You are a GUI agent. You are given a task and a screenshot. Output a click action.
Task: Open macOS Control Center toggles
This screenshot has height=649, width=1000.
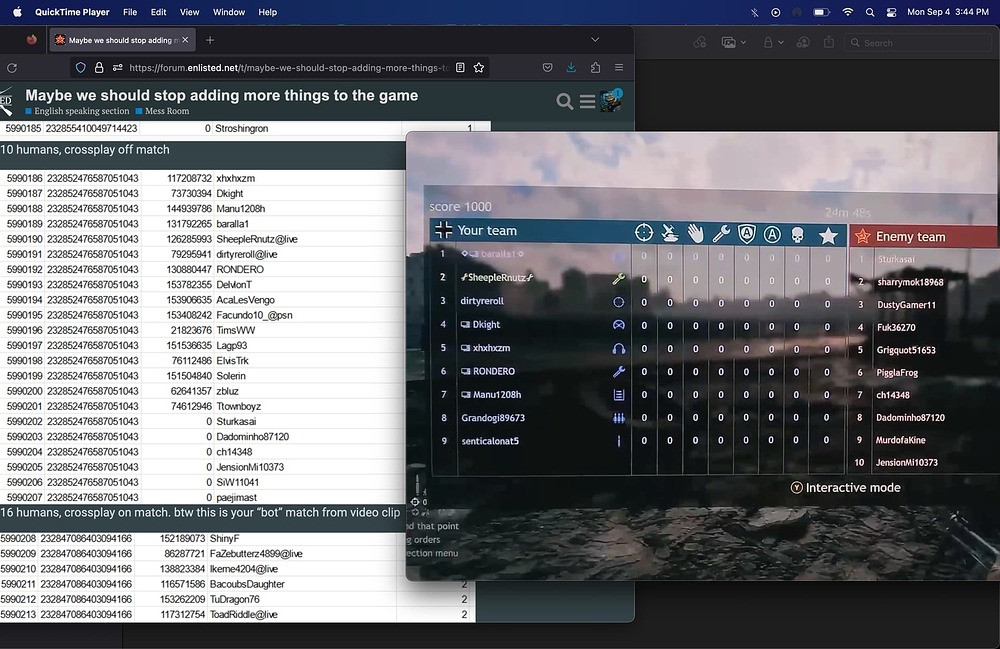pos(892,12)
